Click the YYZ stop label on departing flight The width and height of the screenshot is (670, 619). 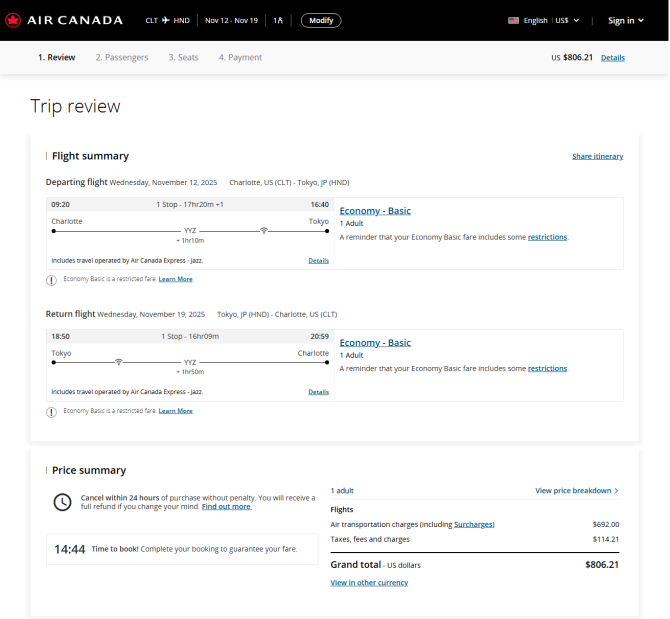coord(190,231)
